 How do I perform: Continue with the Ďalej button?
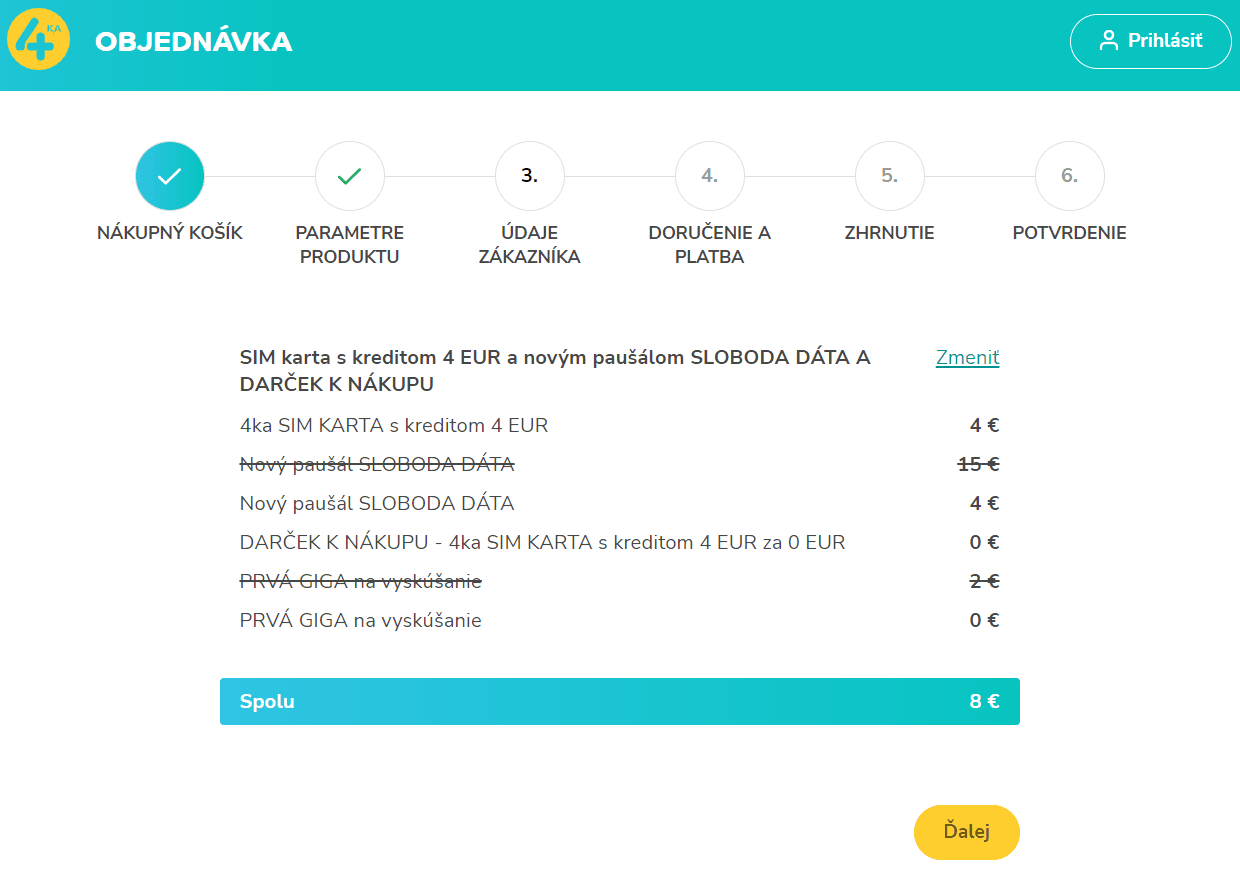(x=967, y=832)
